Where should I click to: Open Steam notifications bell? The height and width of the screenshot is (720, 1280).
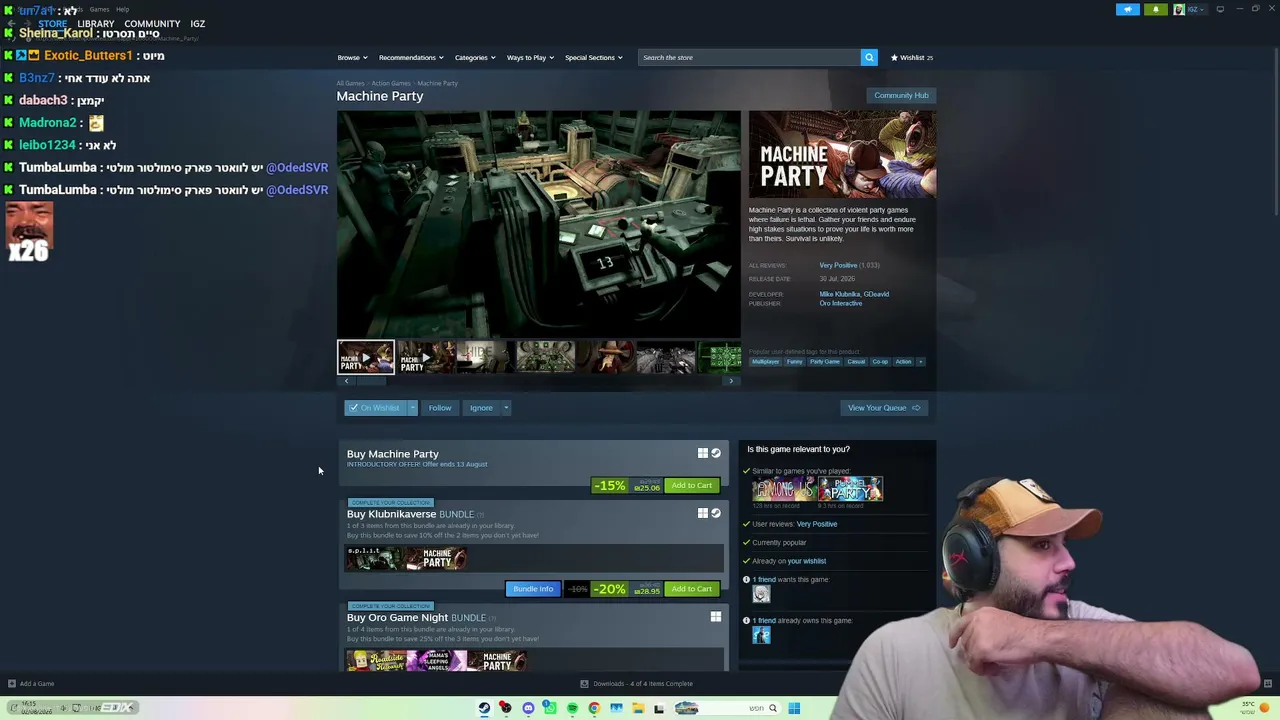(x=1155, y=9)
